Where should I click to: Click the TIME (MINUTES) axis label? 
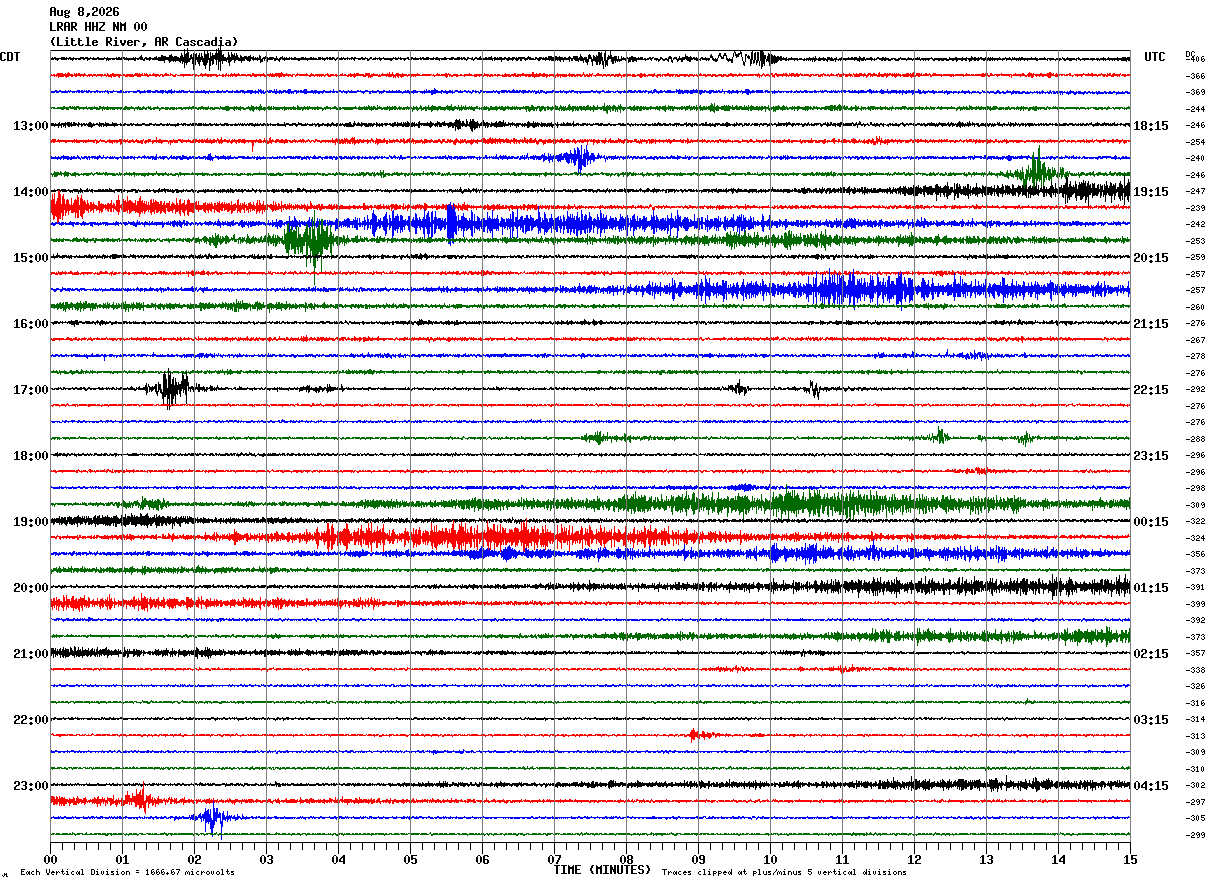[602, 870]
